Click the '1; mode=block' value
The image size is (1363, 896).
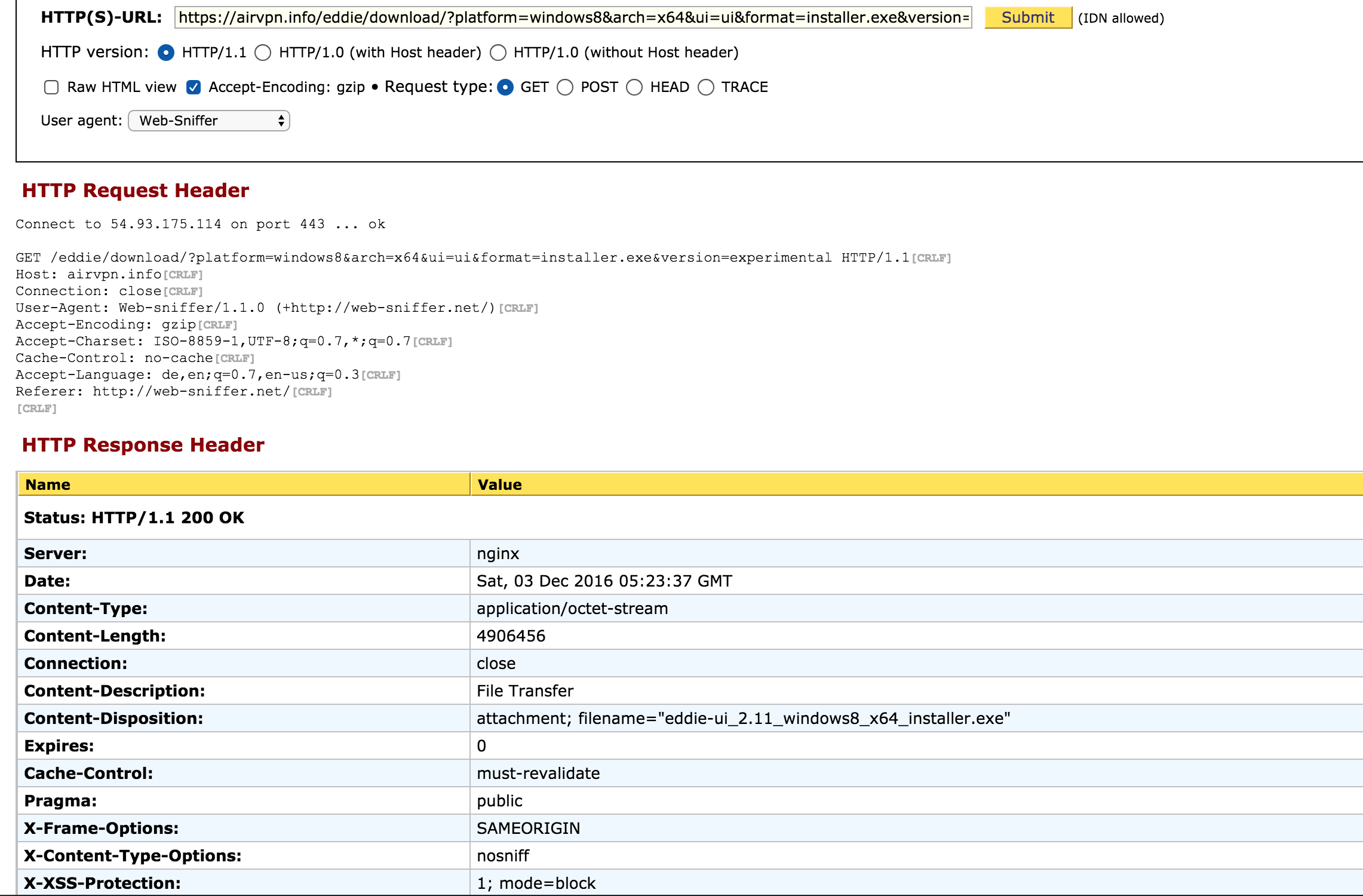click(x=536, y=883)
